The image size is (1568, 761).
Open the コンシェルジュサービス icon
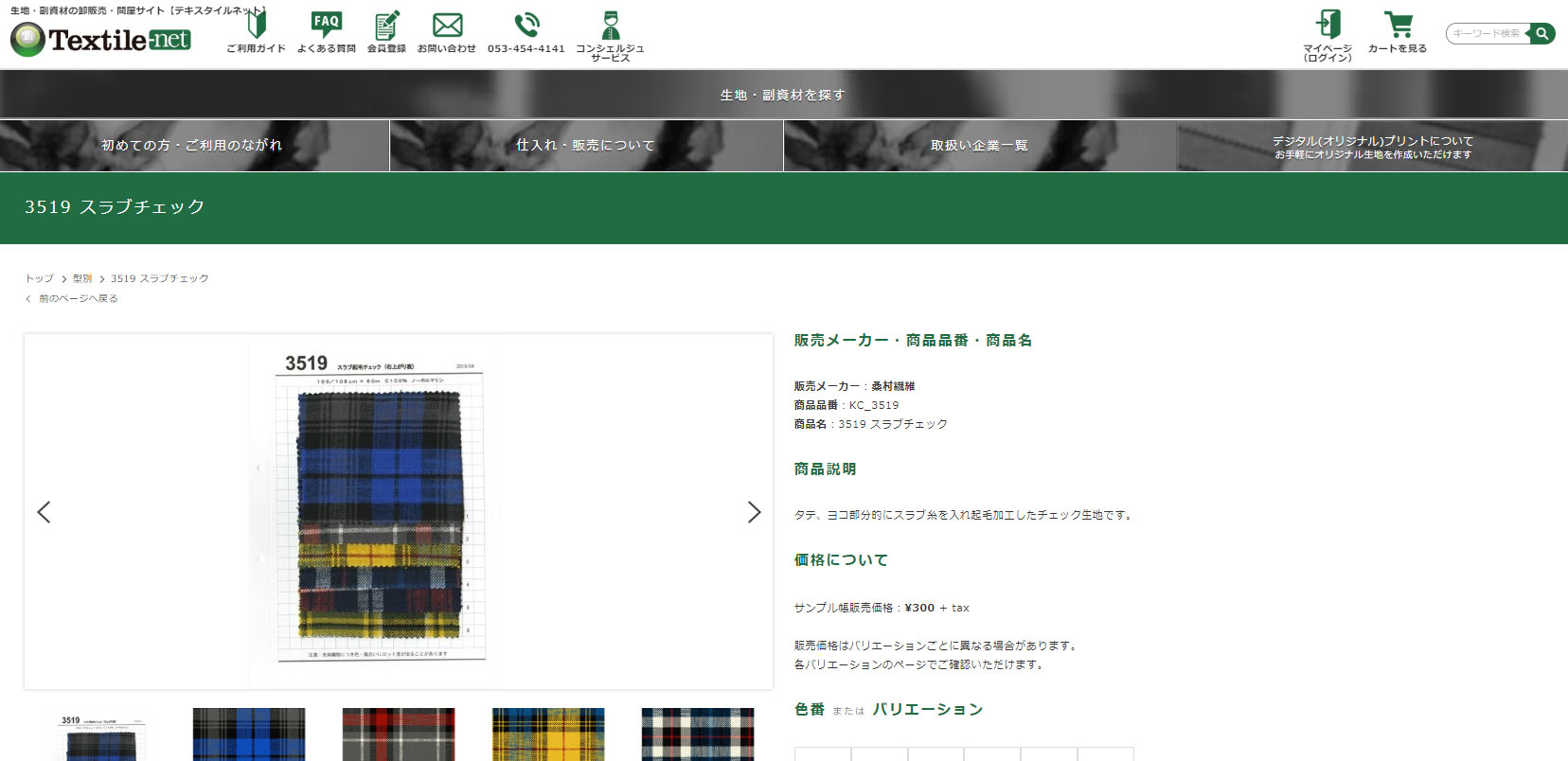(610, 36)
